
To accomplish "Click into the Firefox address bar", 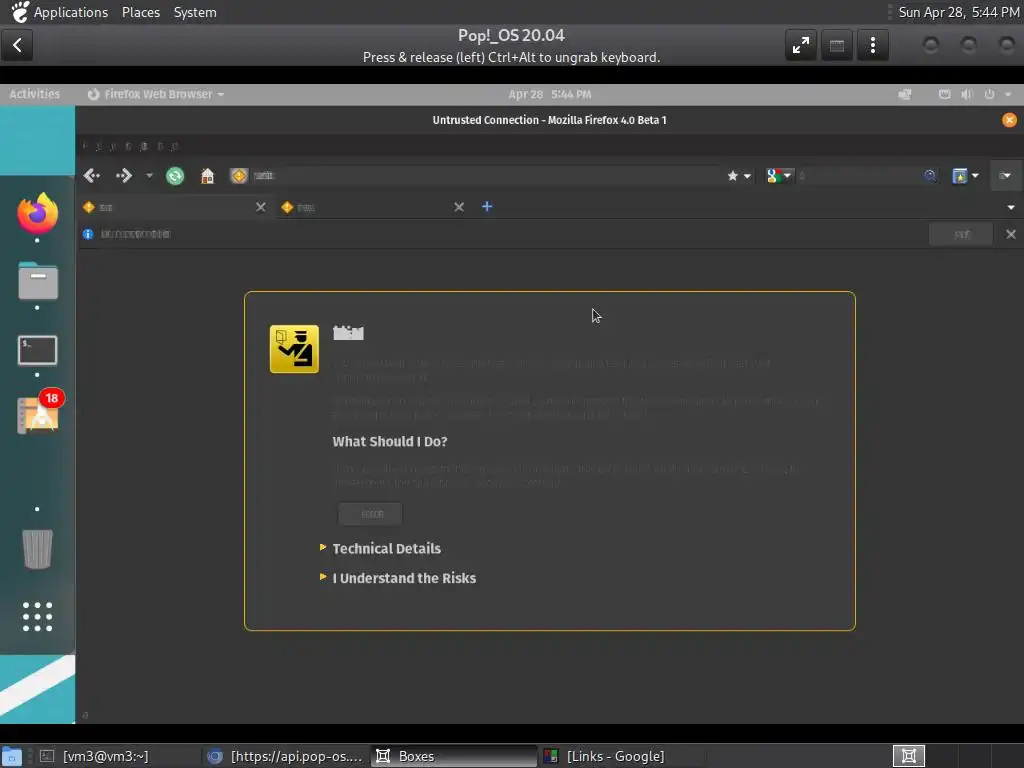I will click(487, 176).
